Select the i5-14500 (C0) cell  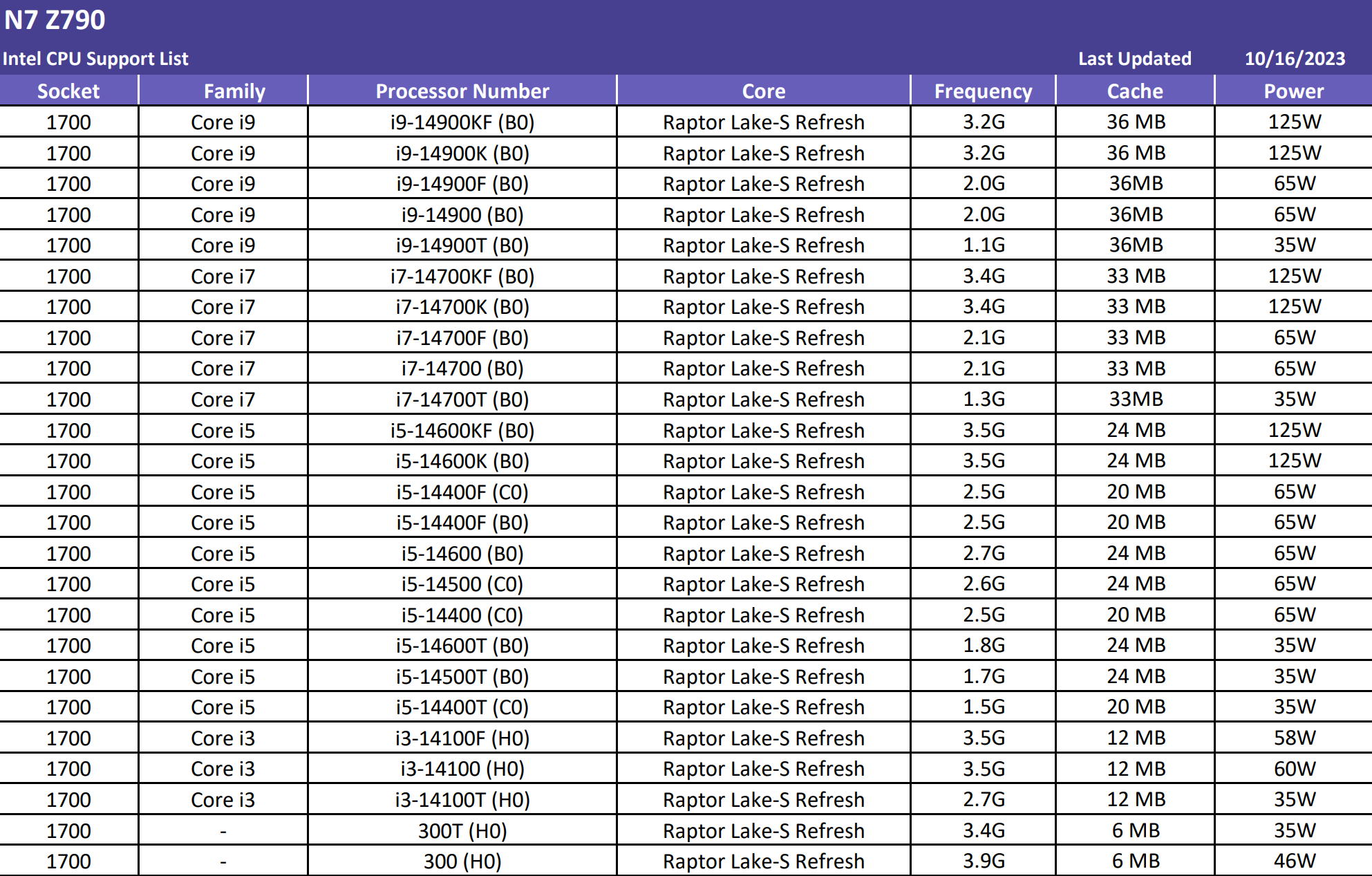[x=462, y=584]
